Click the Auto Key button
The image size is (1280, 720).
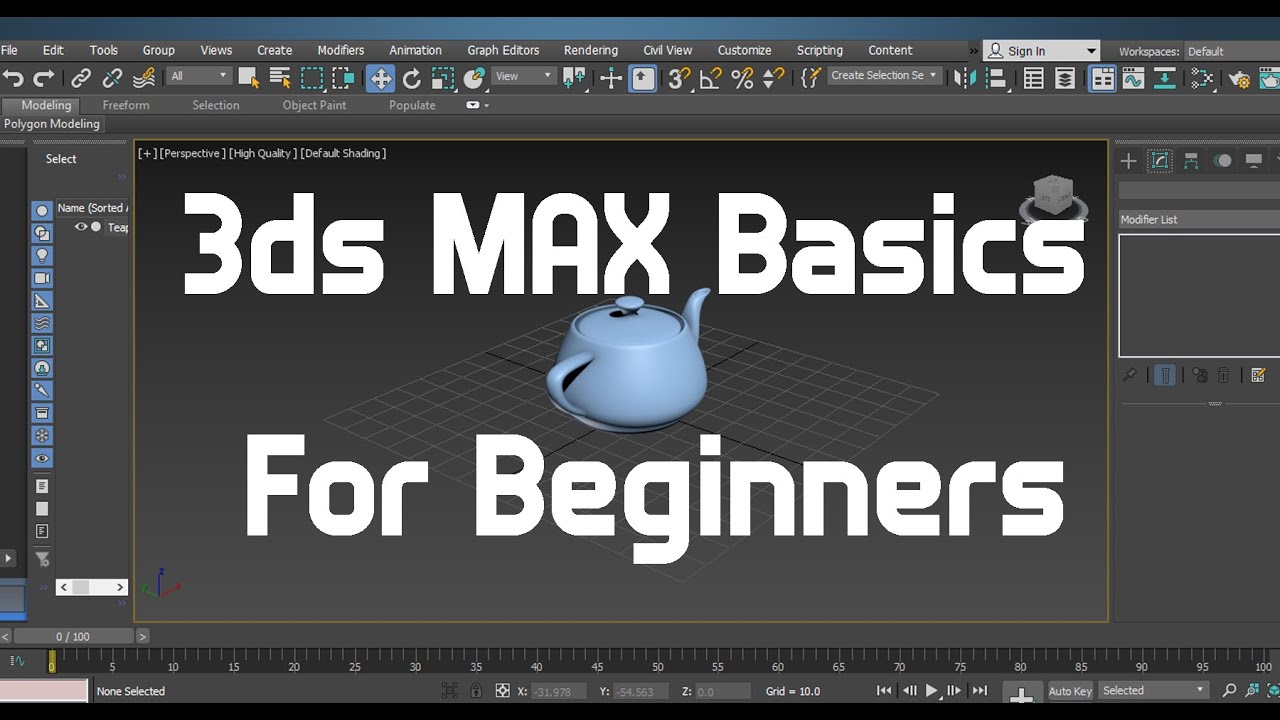point(1070,691)
